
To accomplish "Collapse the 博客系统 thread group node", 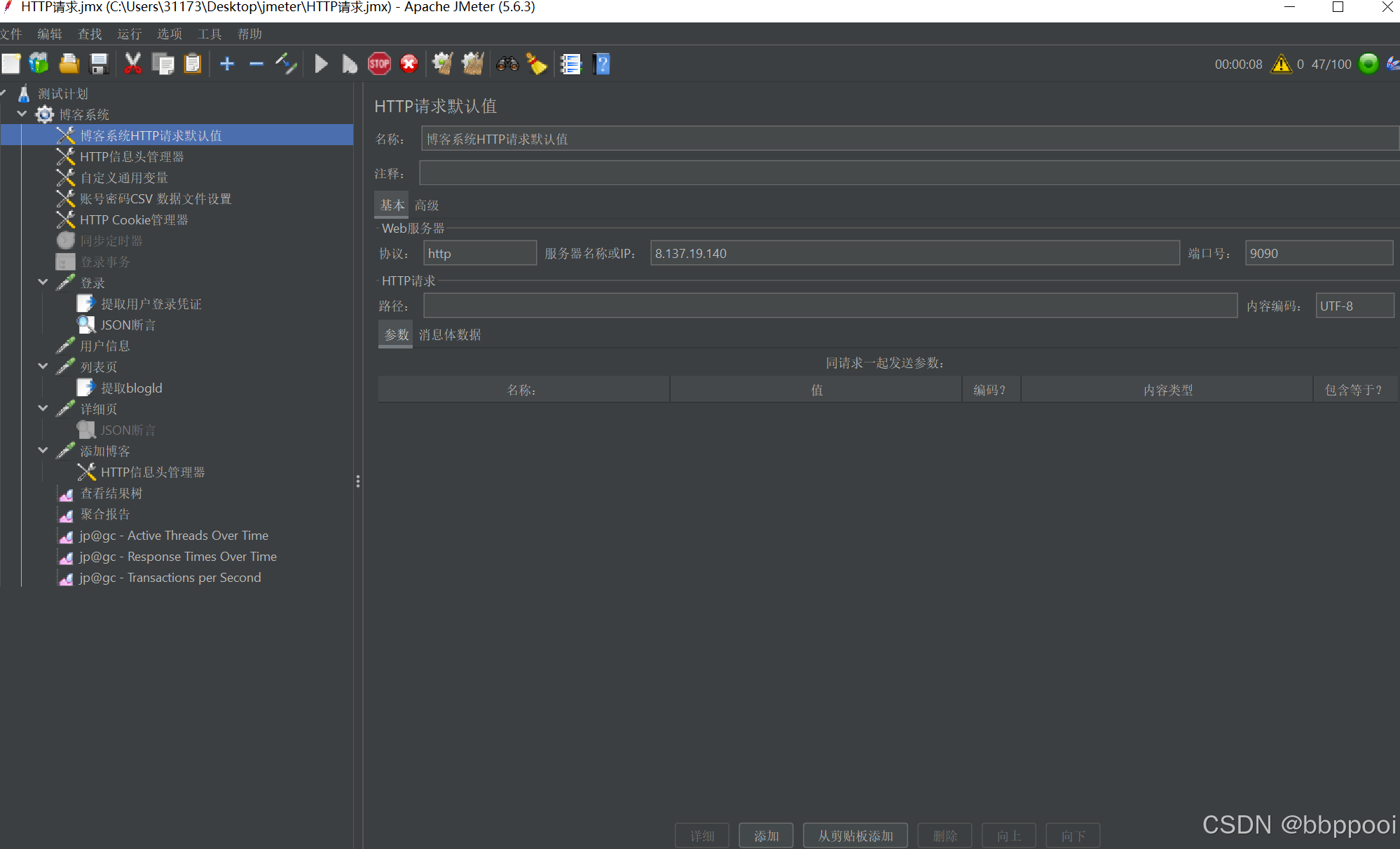I will (x=22, y=114).
